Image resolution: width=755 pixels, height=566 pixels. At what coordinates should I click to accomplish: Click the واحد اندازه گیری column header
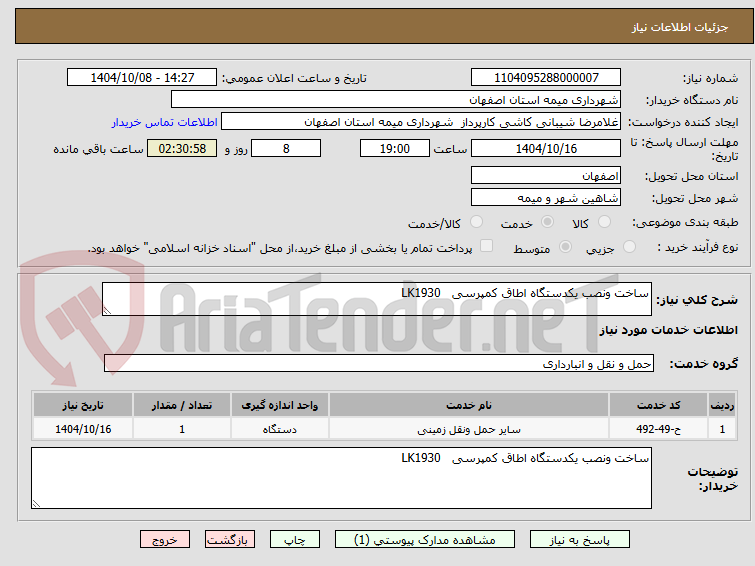tap(280, 405)
